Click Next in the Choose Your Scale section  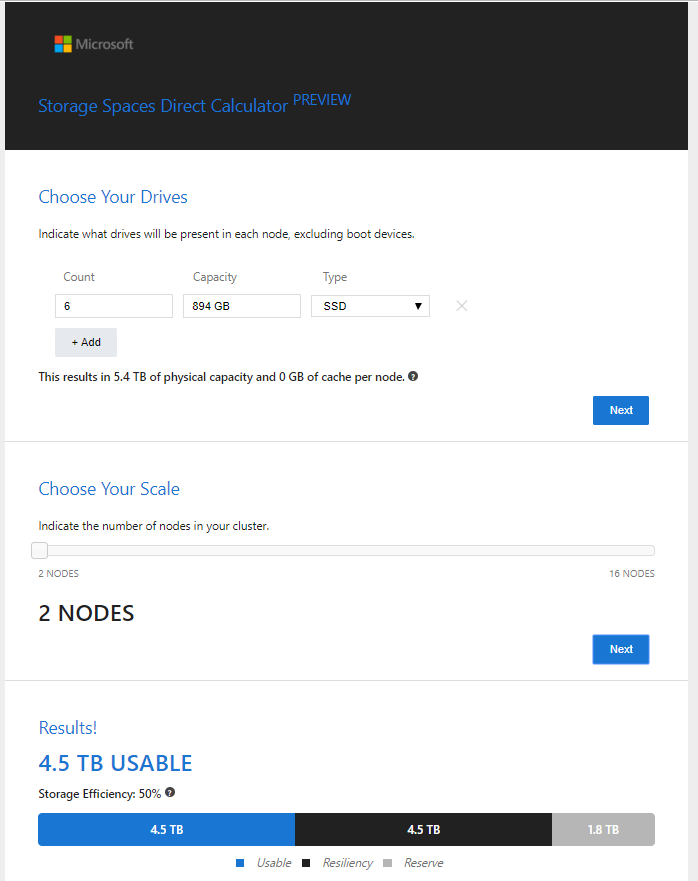pos(620,649)
